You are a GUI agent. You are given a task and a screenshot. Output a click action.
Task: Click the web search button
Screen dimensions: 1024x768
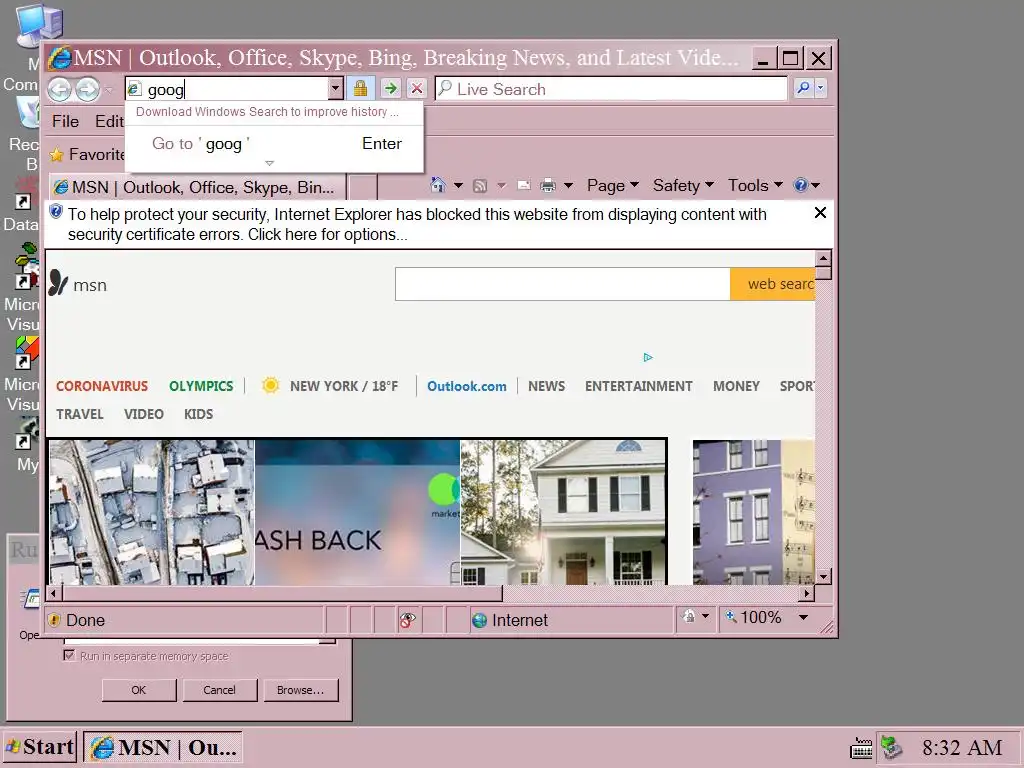pos(773,284)
